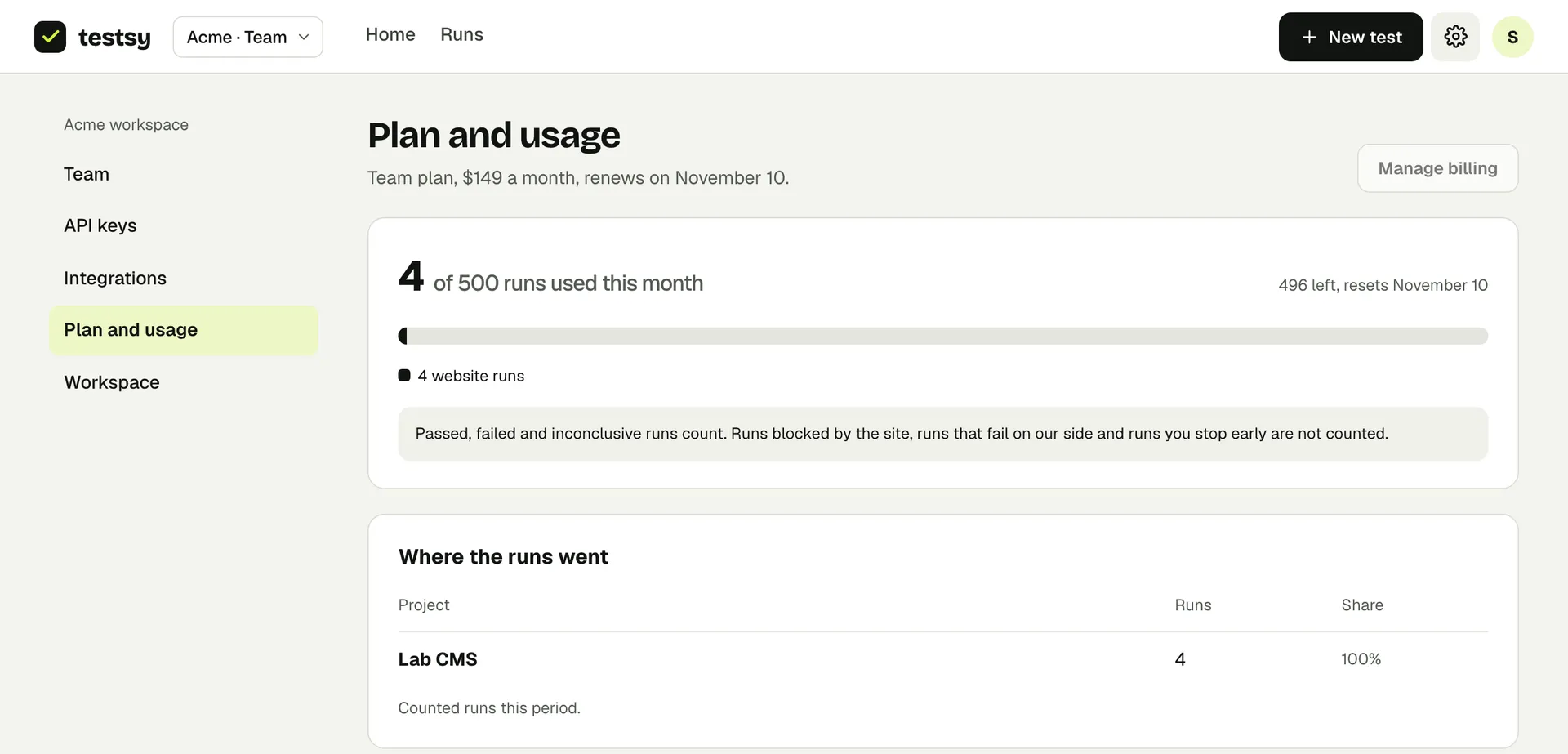The height and width of the screenshot is (754, 1568).
Task: Click the Share column header
Action: [1362, 605]
